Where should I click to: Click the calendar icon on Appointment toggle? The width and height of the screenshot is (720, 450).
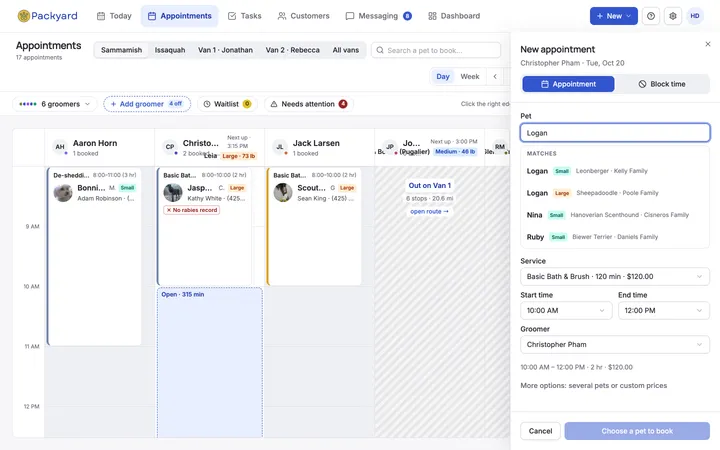tap(545, 84)
